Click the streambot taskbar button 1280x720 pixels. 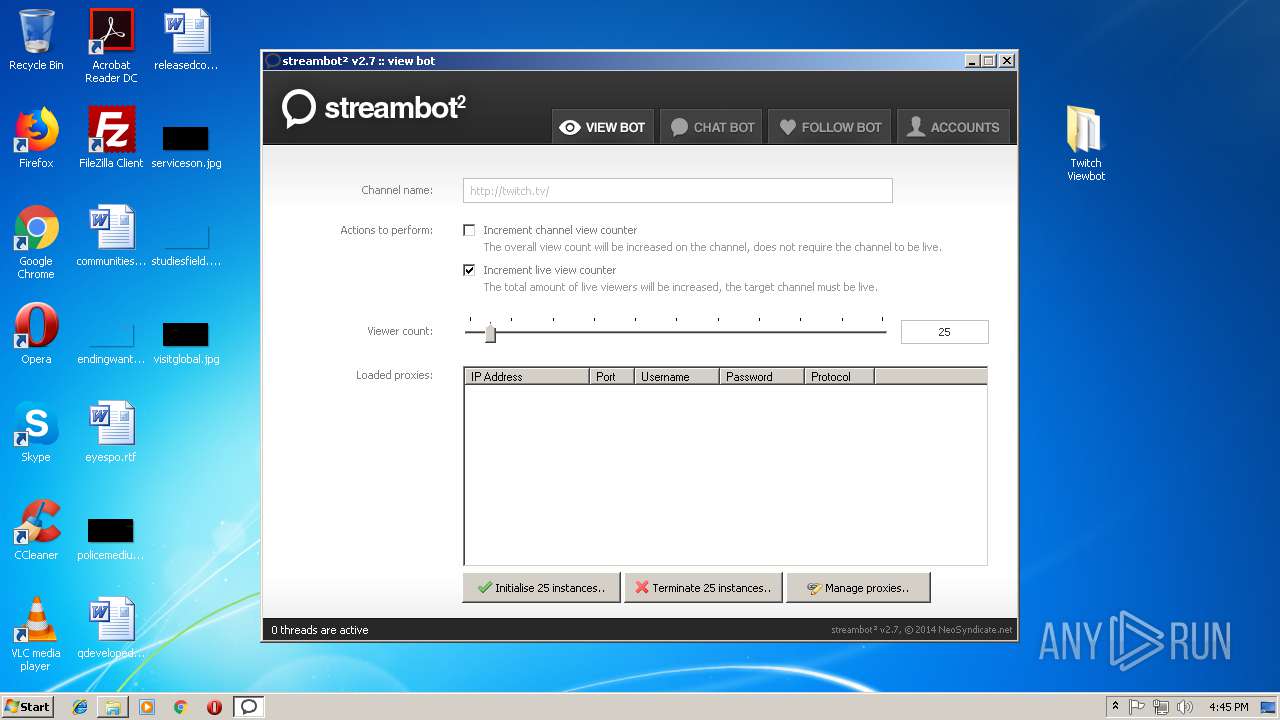[x=249, y=707]
